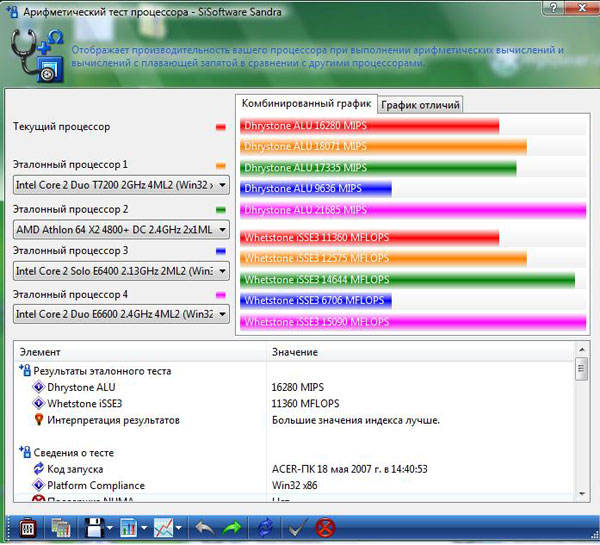Click the magenta Dhrystone ALU 21685 MIPS bar
The height and width of the screenshot is (545, 600).
[413, 210]
